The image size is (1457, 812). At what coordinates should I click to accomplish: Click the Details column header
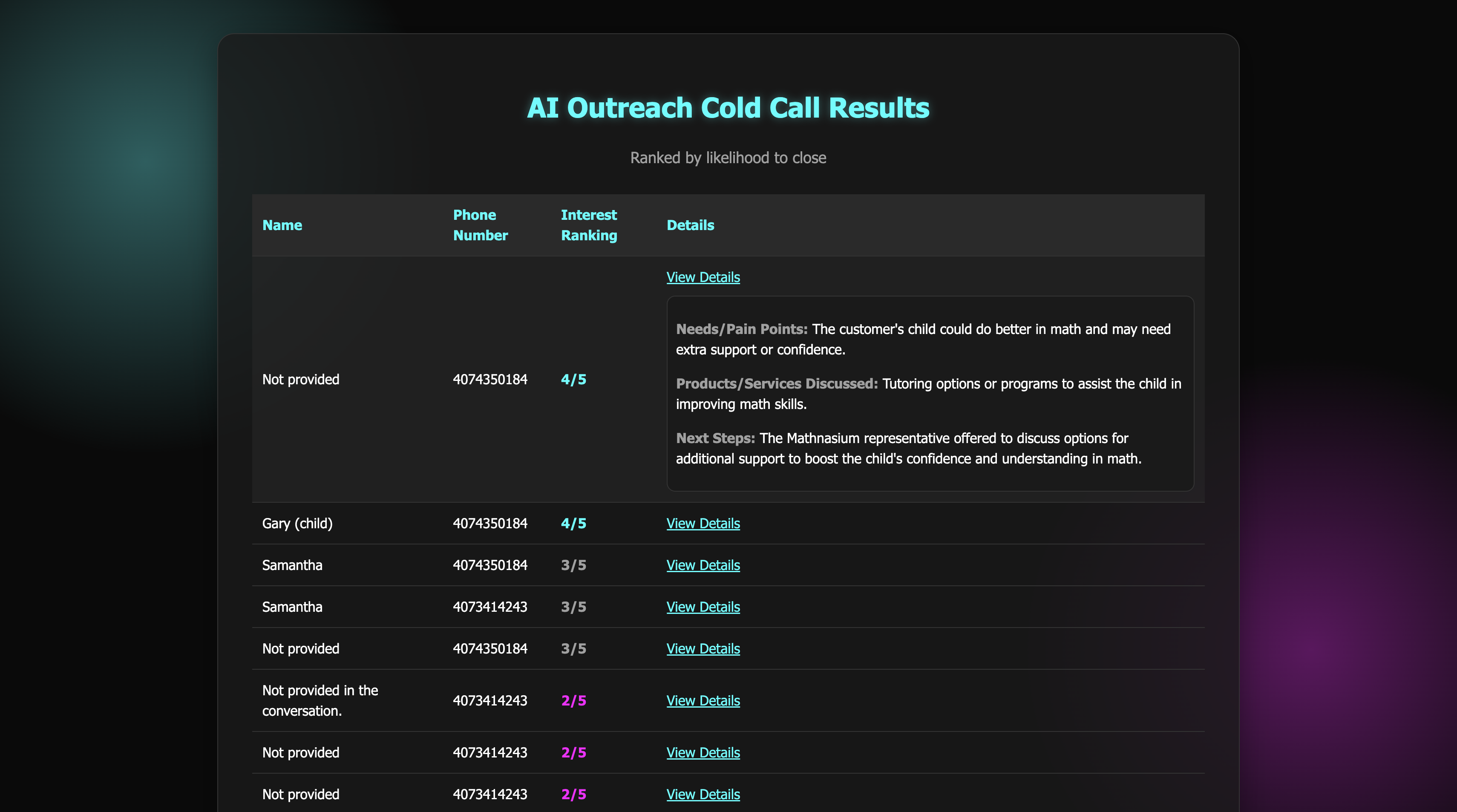tap(690, 226)
